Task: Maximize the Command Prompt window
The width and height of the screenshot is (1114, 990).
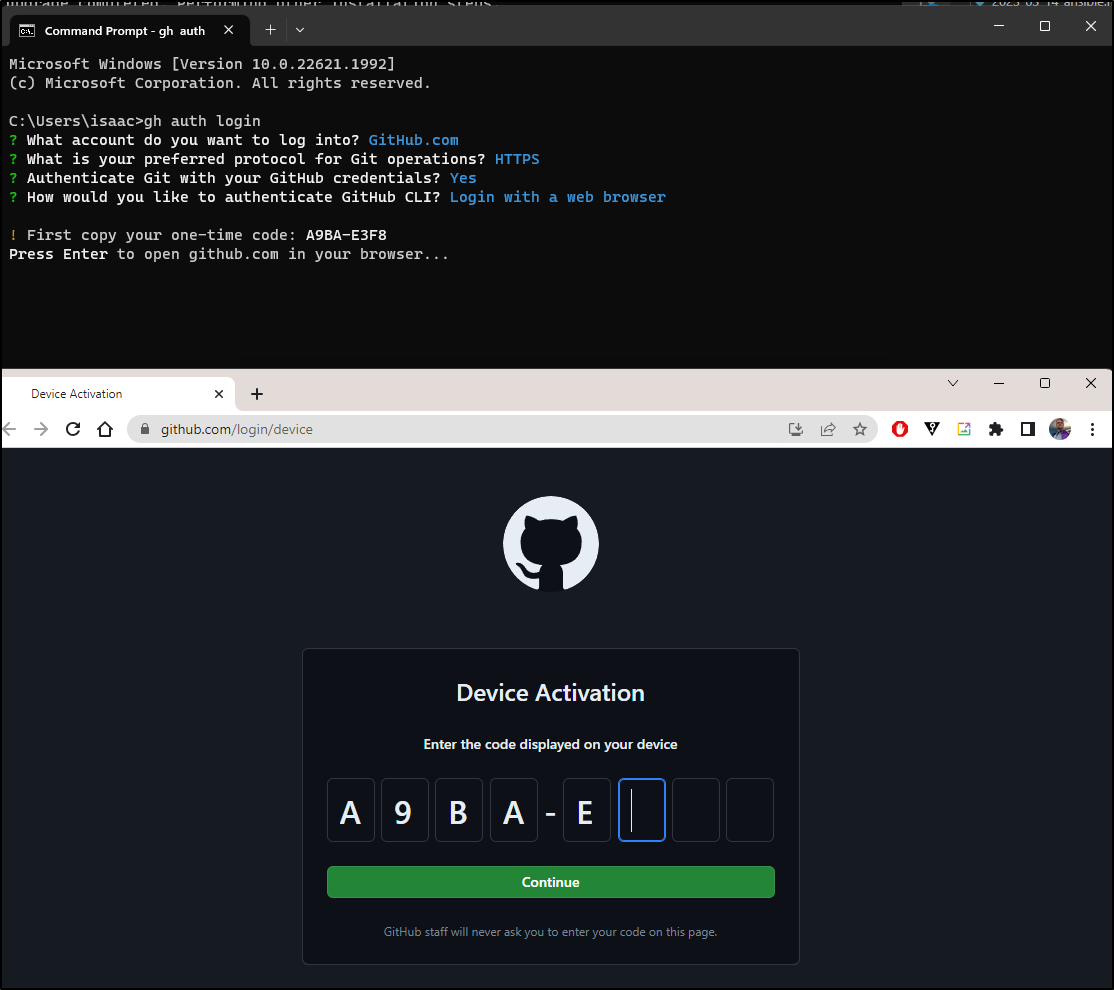Action: [1044, 26]
